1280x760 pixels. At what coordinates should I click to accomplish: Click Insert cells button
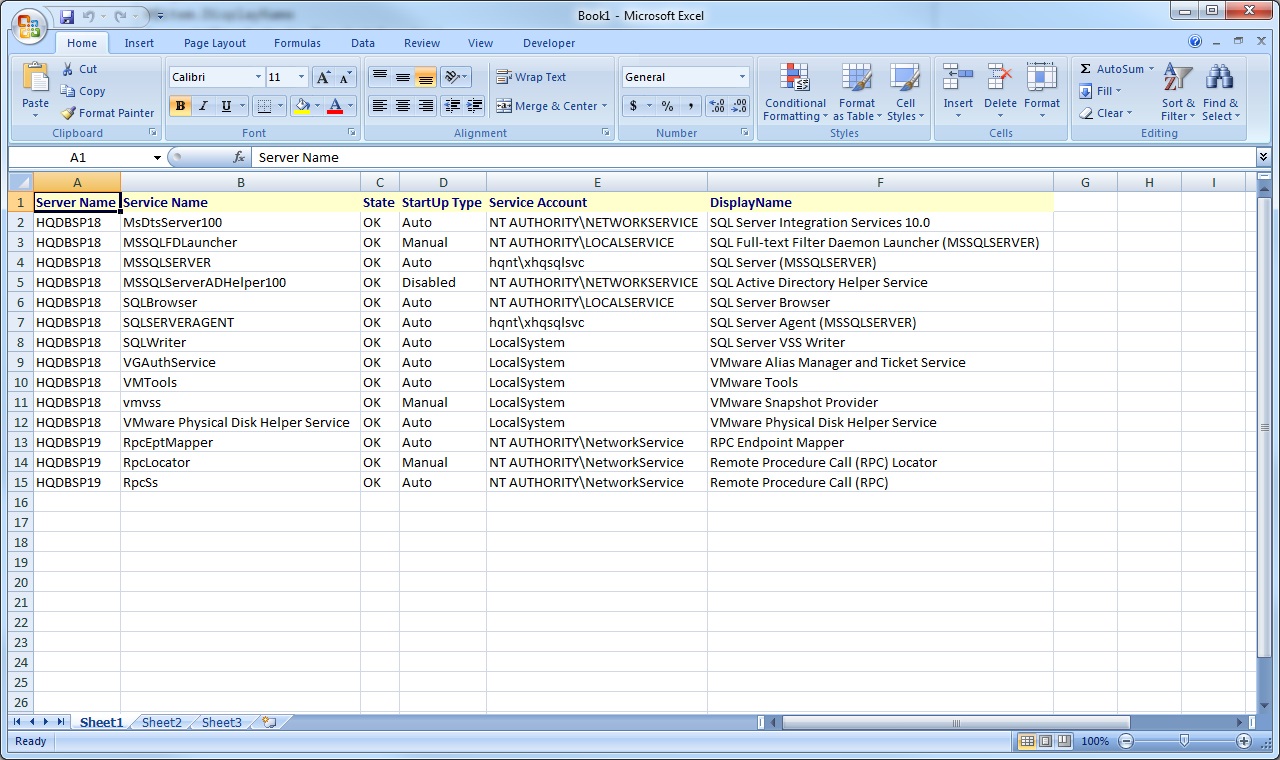(958, 93)
